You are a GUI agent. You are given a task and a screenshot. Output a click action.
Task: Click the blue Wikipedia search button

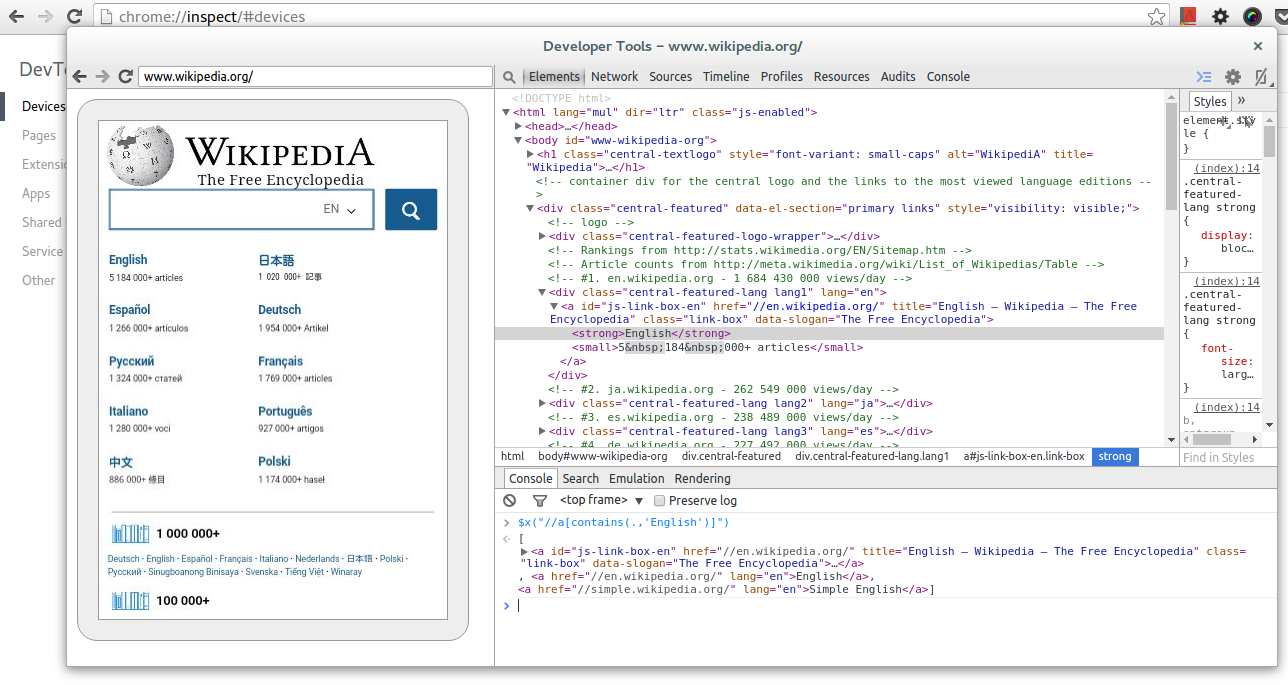pyautogui.click(x=411, y=210)
